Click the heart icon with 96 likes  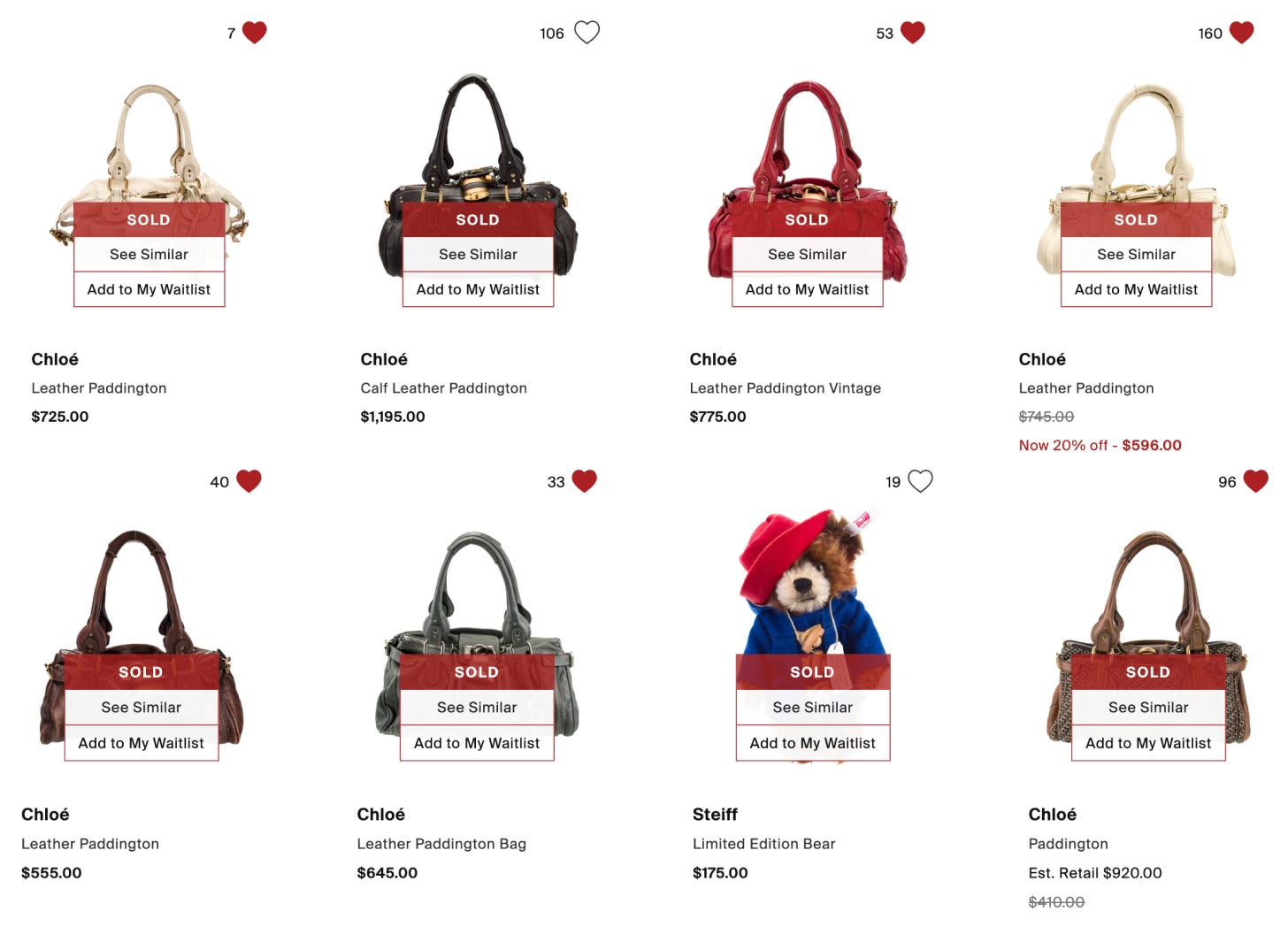click(1256, 481)
